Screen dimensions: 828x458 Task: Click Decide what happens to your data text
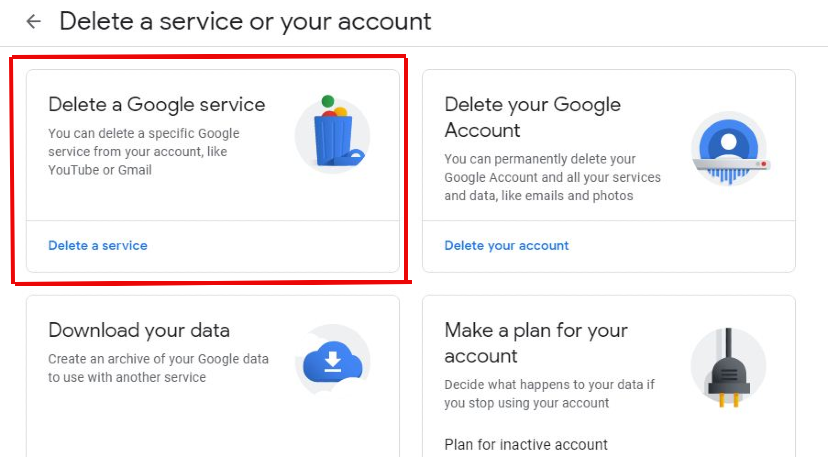pyautogui.click(x=549, y=394)
